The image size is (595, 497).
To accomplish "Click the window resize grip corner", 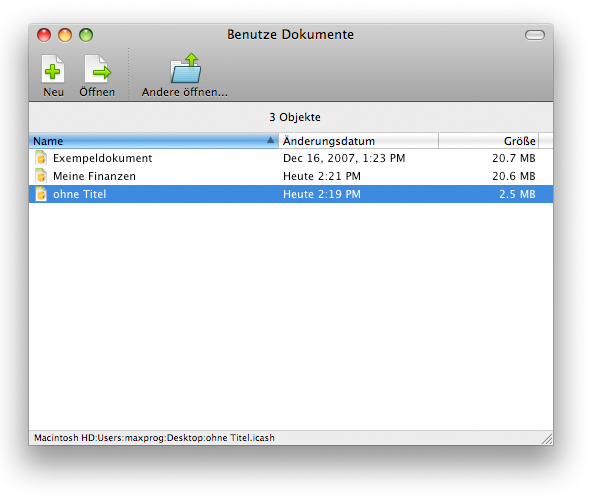I will pyautogui.click(x=547, y=439).
